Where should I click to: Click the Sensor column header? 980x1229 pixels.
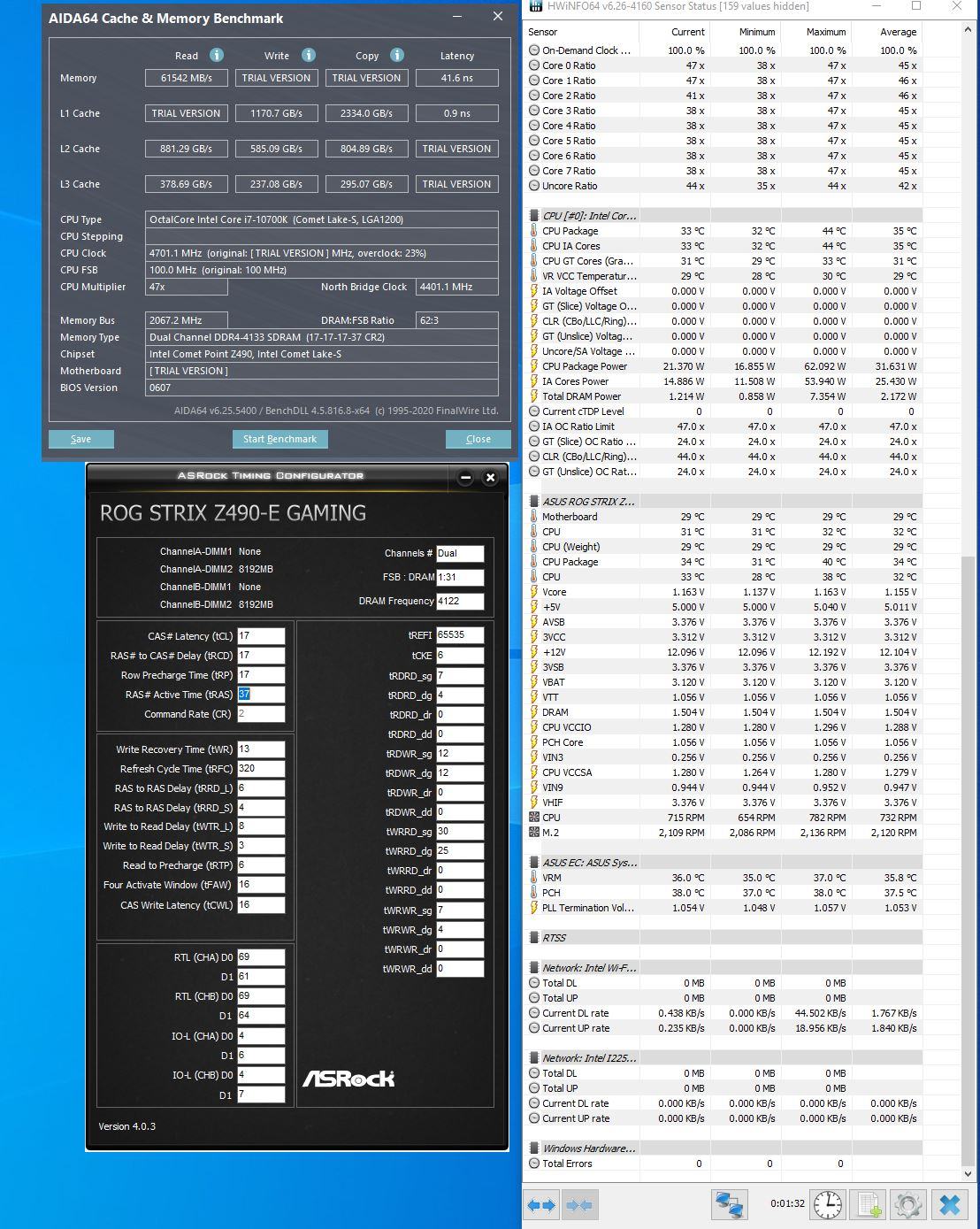click(581, 32)
